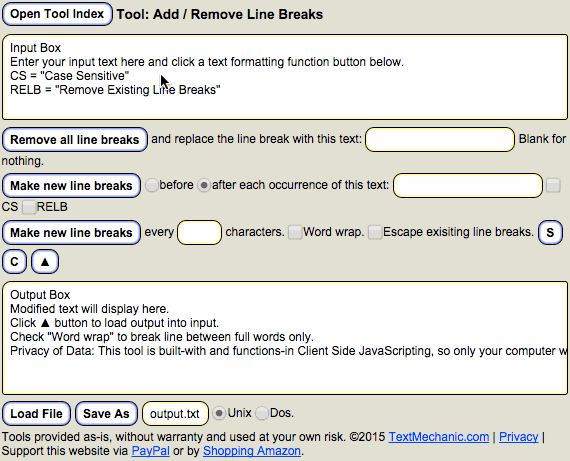The image size is (570, 461).
Task: Select the 'after' radio option
Action: [204, 185]
